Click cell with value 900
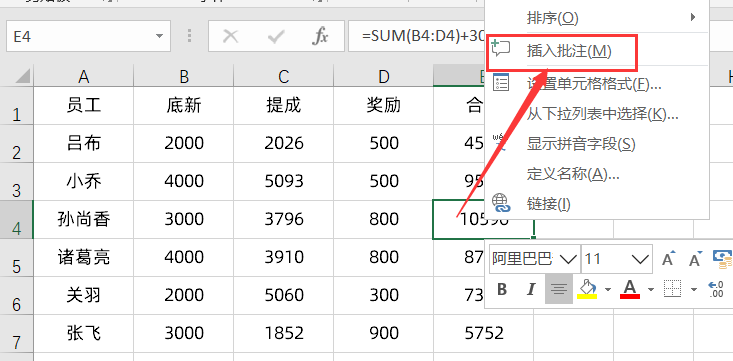This screenshot has height=361, width=733. click(384, 333)
